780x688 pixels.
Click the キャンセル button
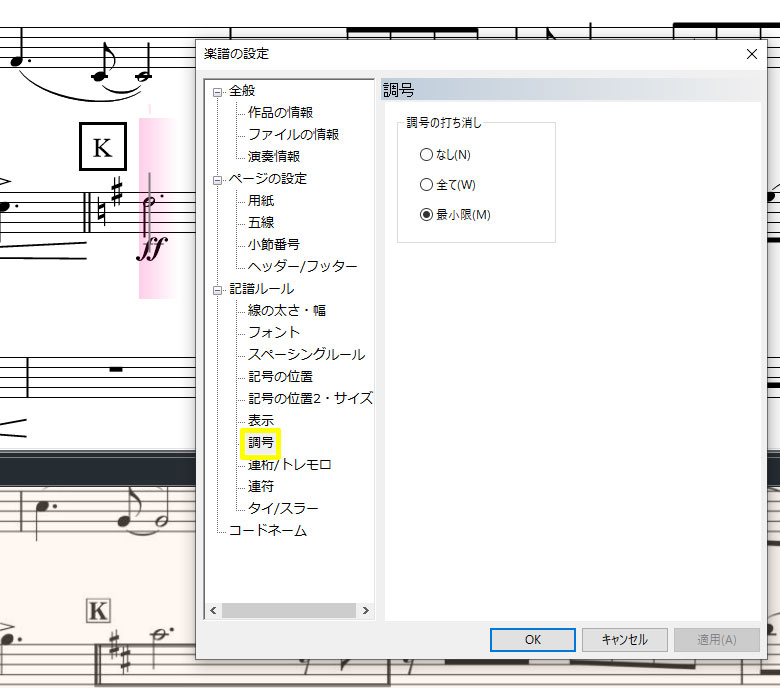pos(625,640)
